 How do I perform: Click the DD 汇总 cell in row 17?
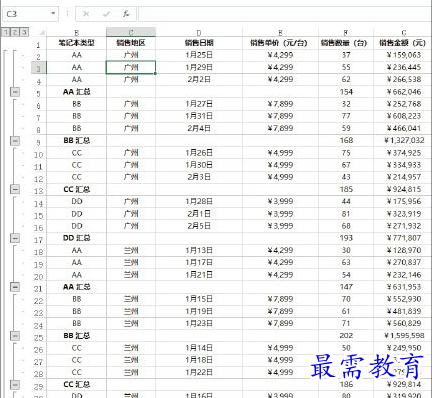(76, 238)
